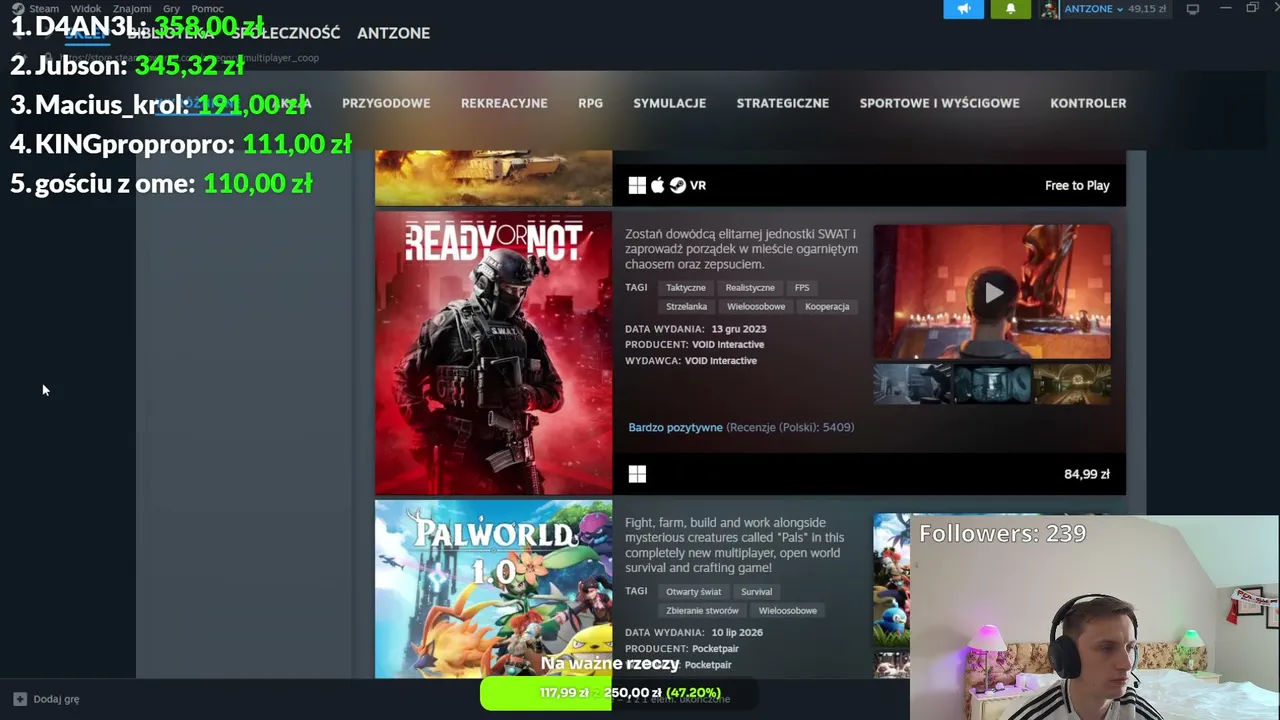Click the Apple platform icon under the tank game
The height and width of the screenshot is (720, 1280).
[x=657, y=185]
